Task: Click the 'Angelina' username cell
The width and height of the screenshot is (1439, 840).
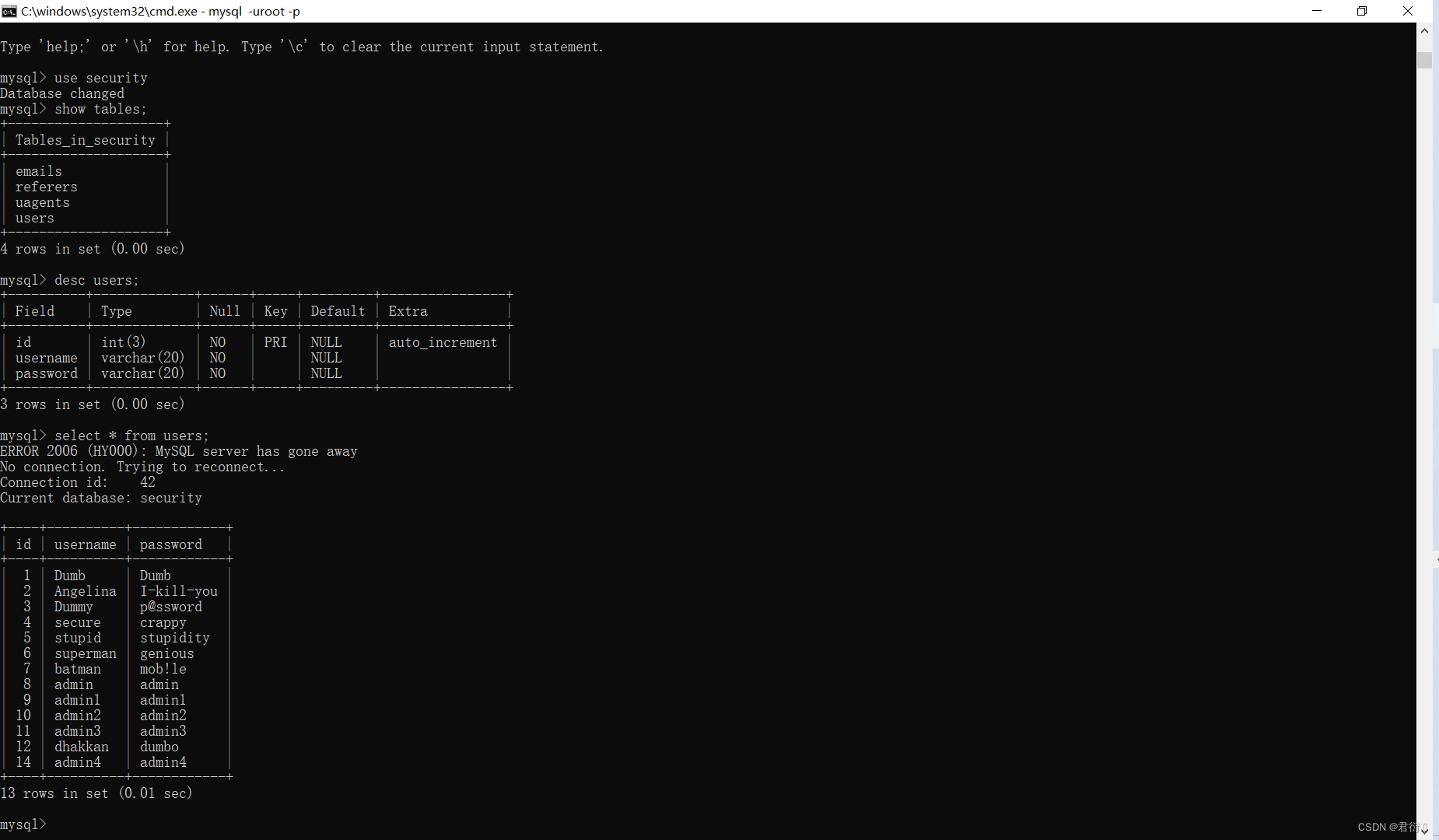Action: click(x=86, y=591)
